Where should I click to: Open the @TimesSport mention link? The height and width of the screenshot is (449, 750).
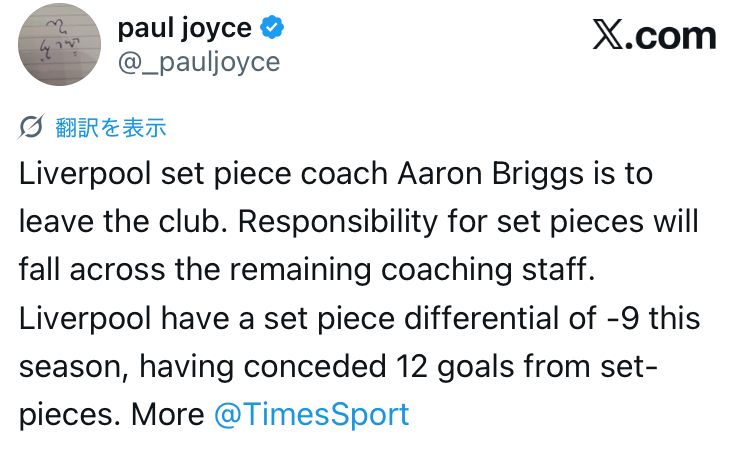311,414
